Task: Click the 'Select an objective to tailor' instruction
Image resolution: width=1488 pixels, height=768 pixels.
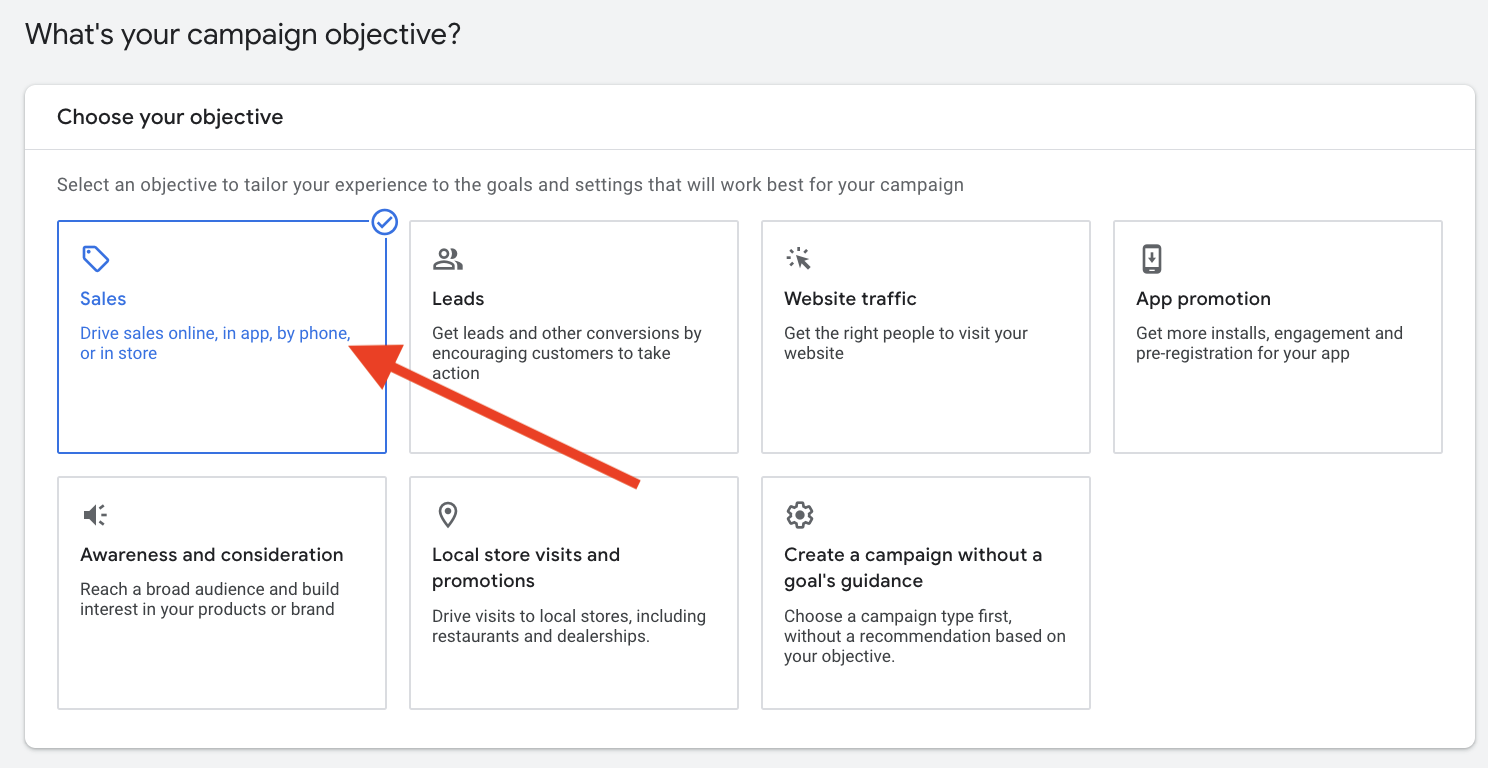Action: 510,185
